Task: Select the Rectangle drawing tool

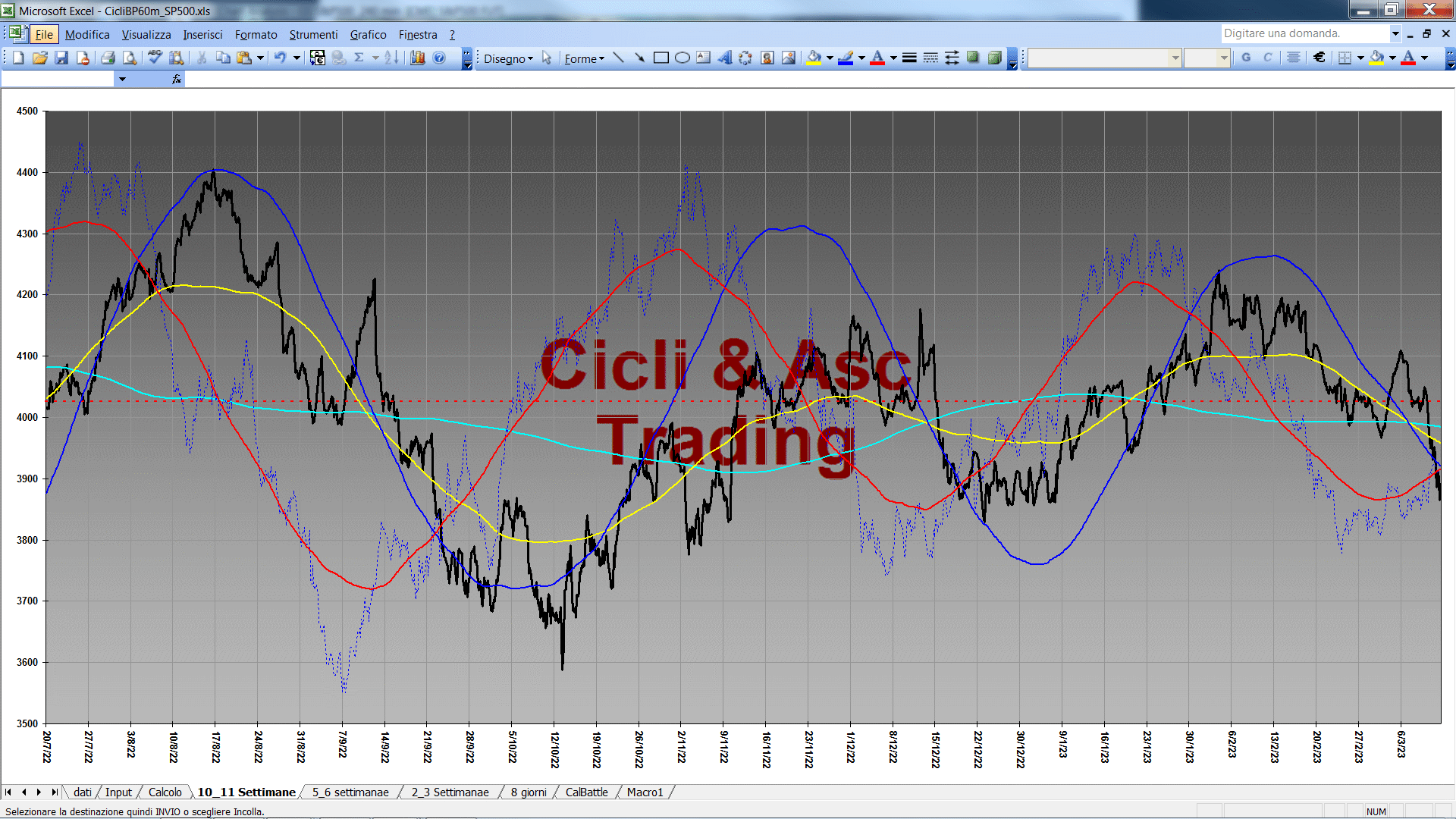Action: (661, 58)
